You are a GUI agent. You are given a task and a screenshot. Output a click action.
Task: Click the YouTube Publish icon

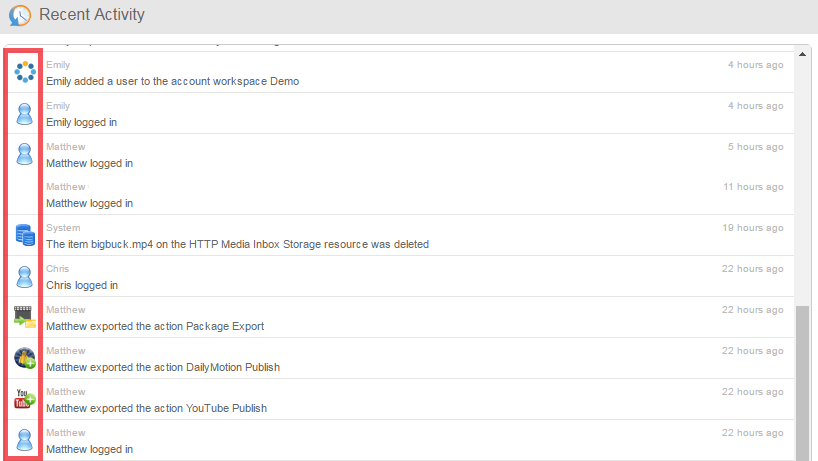(x=25, y=399)
